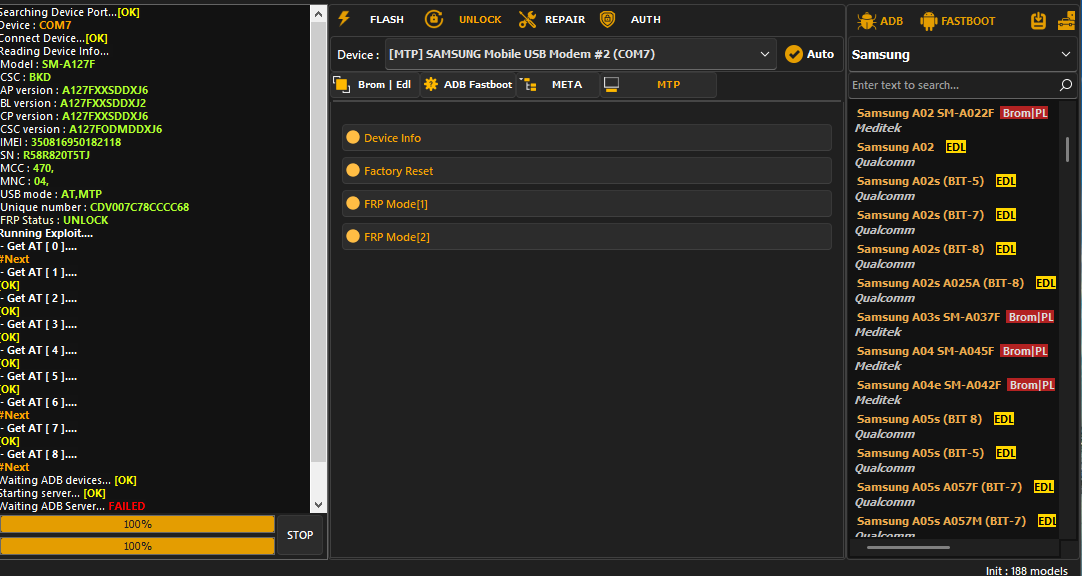Click the lower 100% progress bar
1082x576 pixels.
137,546
